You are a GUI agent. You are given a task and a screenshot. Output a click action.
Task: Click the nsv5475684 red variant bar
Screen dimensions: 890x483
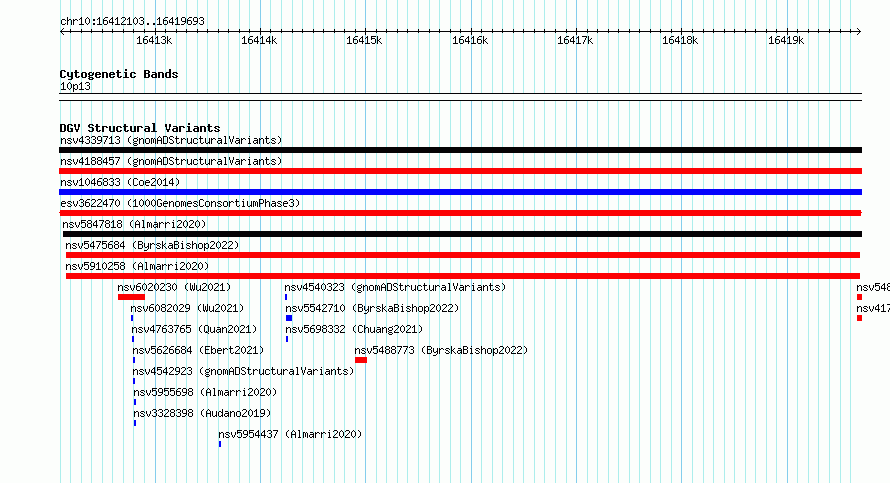click(463, 255)
